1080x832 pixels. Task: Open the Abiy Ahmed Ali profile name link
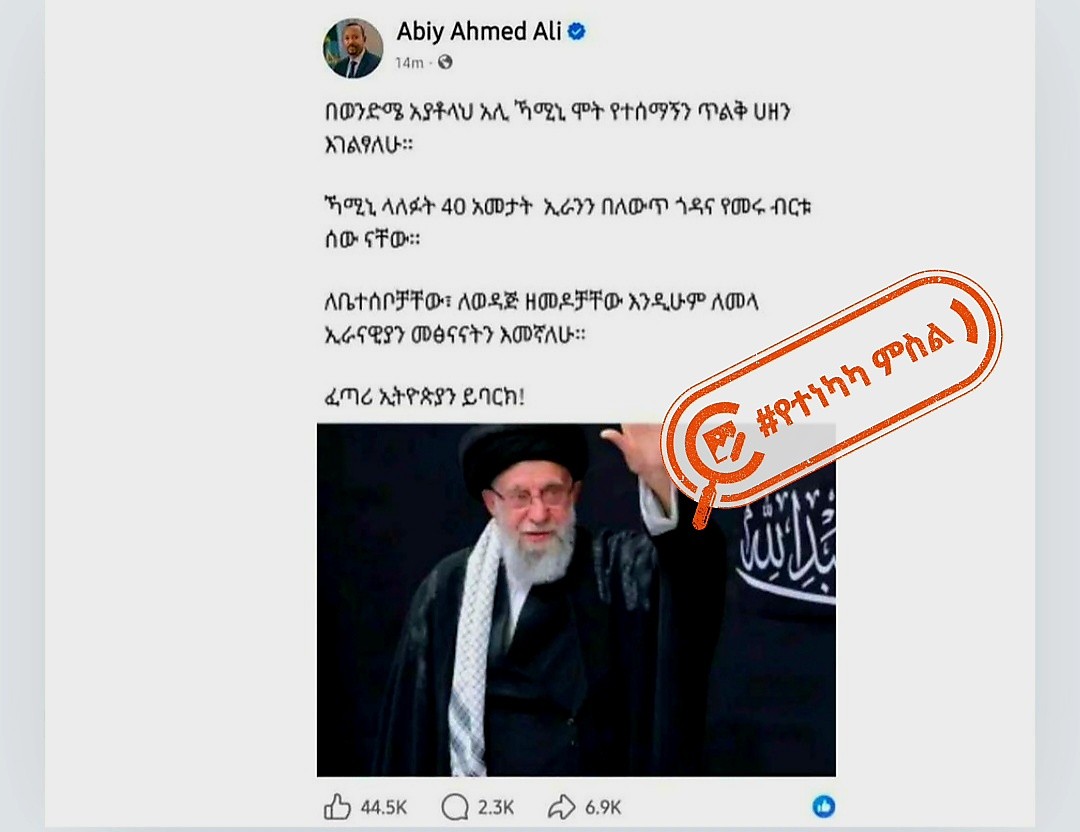[479, 32]
